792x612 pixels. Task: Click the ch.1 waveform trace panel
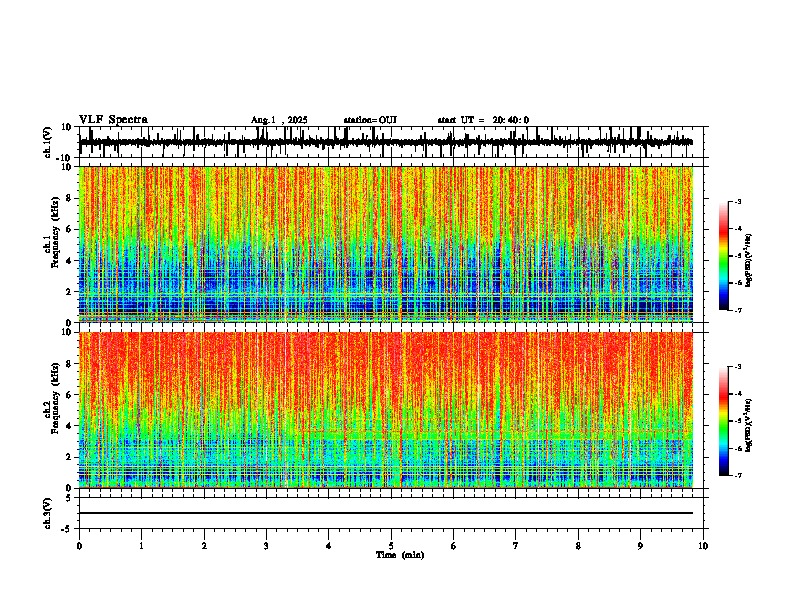tap(391, 142)
